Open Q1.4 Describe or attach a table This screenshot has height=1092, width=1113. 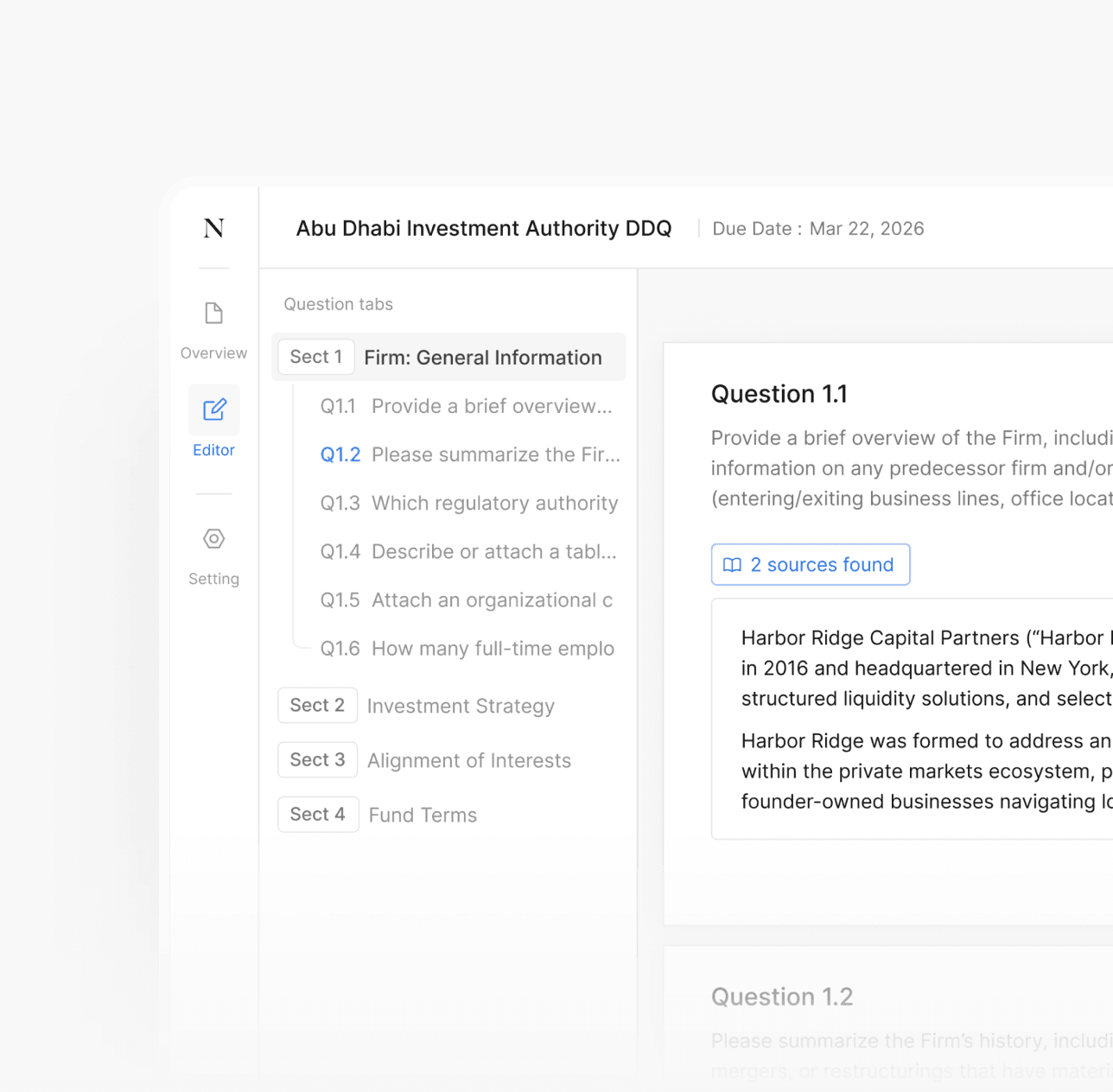[x=468, y=551]
